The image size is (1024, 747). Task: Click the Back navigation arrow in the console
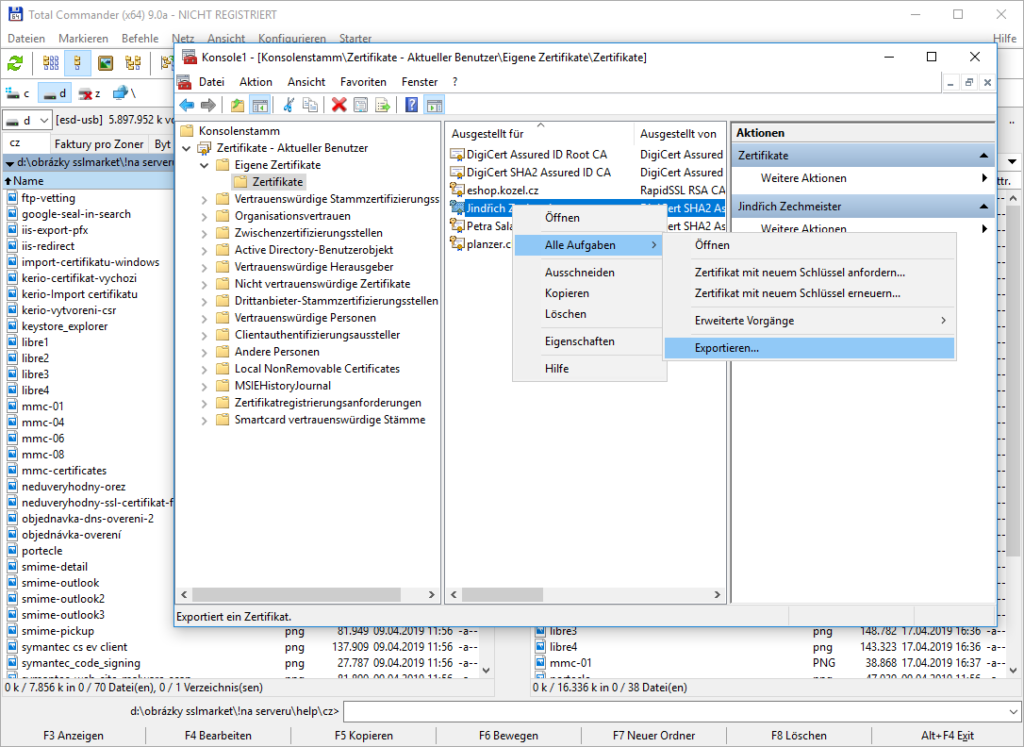(186, 104)
